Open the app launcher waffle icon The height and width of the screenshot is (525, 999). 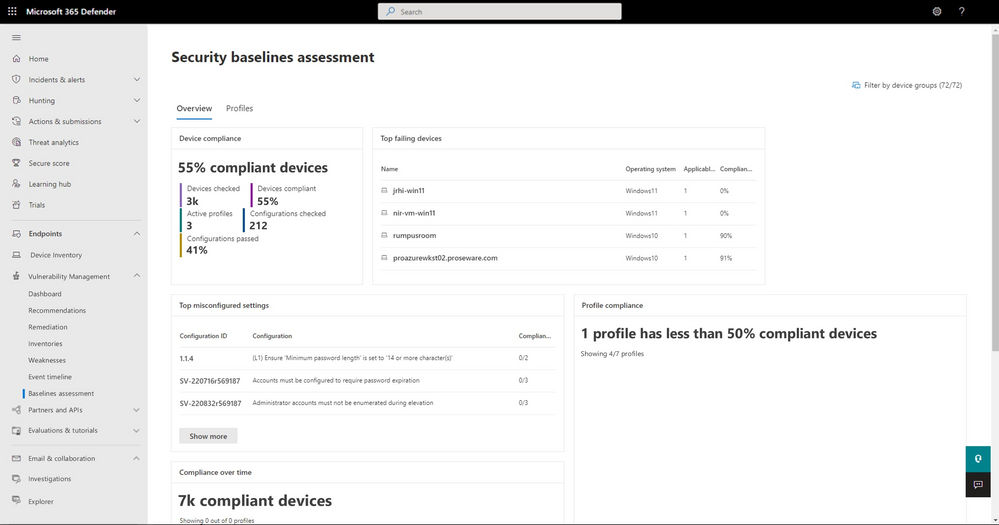point(12,11)
